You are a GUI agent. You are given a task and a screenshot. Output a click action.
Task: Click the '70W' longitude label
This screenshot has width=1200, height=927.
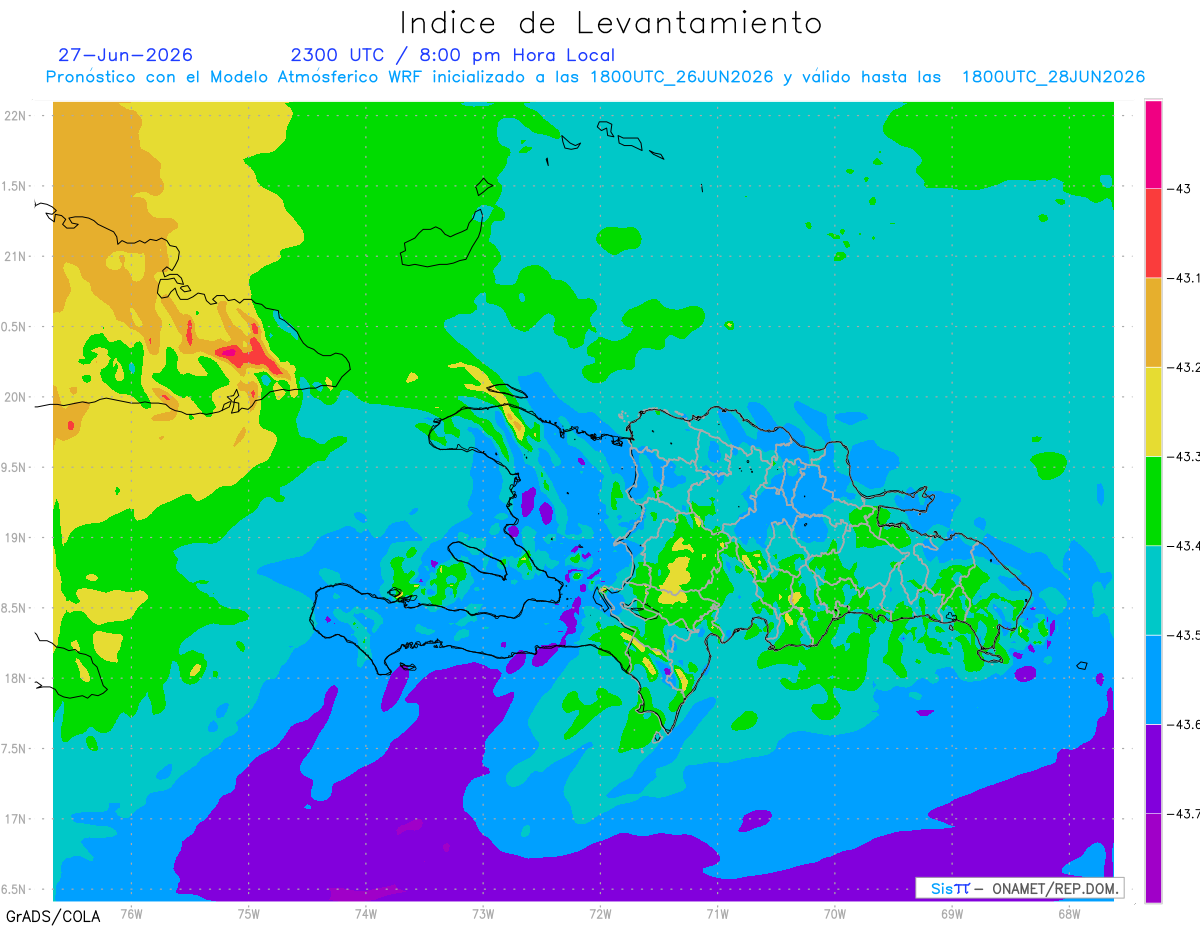point(835,913)
